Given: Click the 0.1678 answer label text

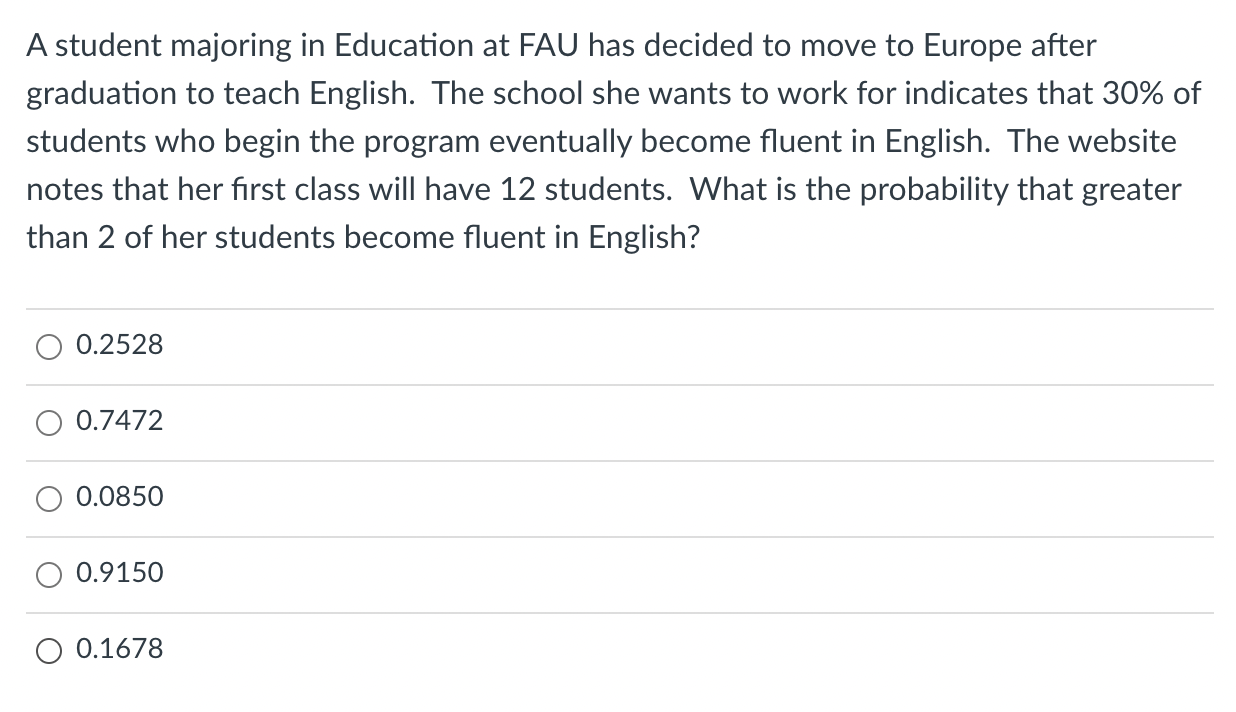Looking at the screenshot, I should tap(119, 650).
